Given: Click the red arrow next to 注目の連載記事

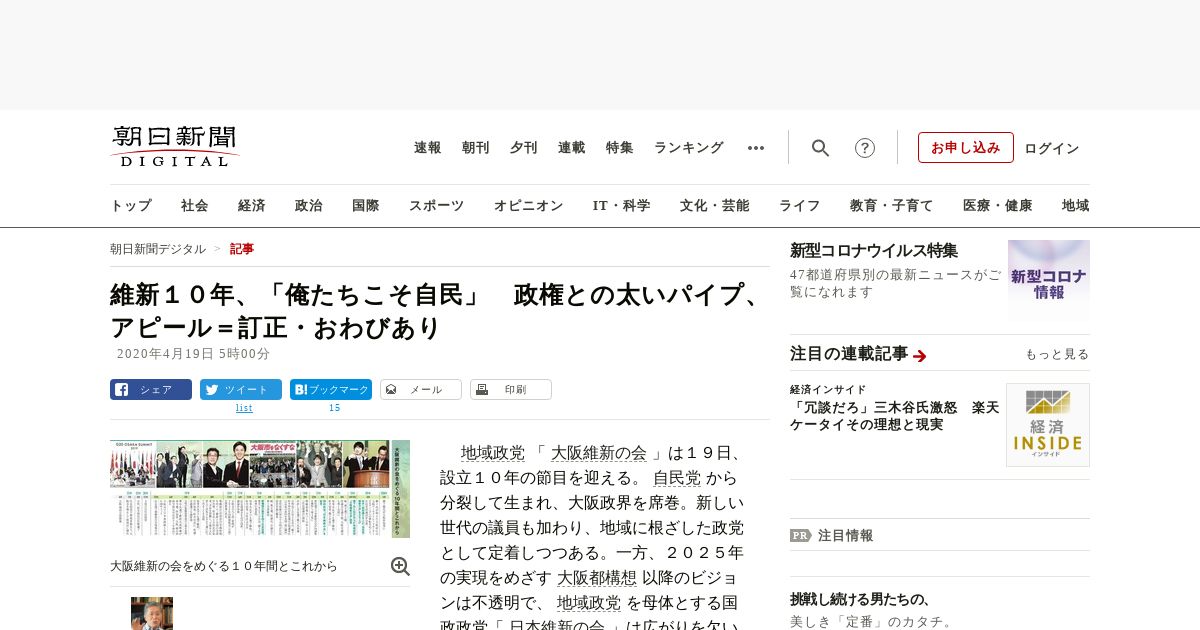Looking at the screenshot, I should point(920,356).
